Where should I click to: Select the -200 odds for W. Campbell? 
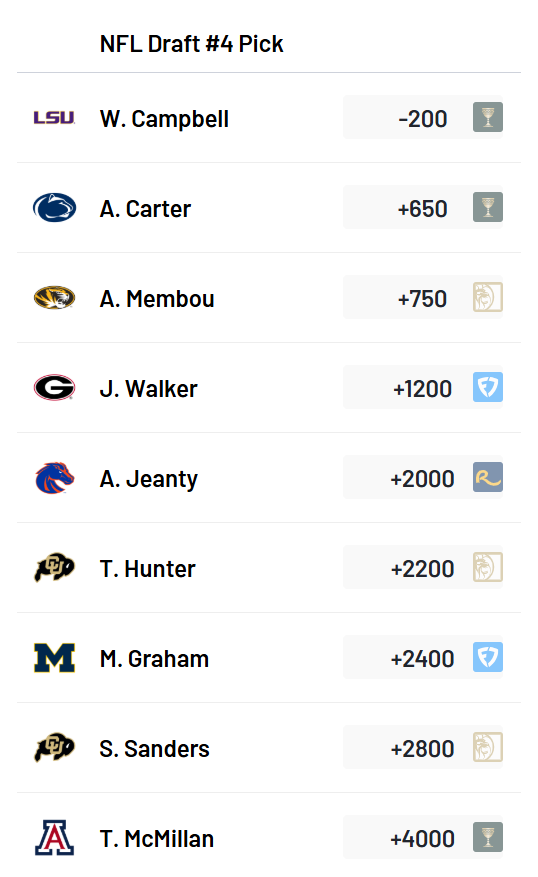pyautogui.click(x=423, y=117)
